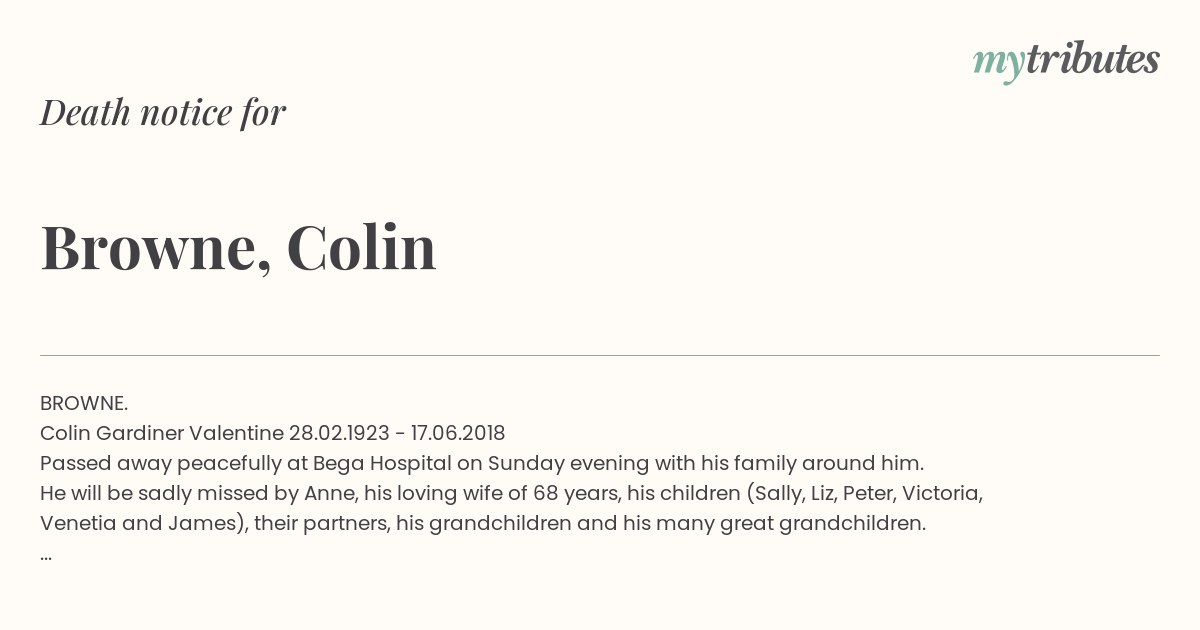Click the dark "tributes" part of the logo

coord(1092,59)
